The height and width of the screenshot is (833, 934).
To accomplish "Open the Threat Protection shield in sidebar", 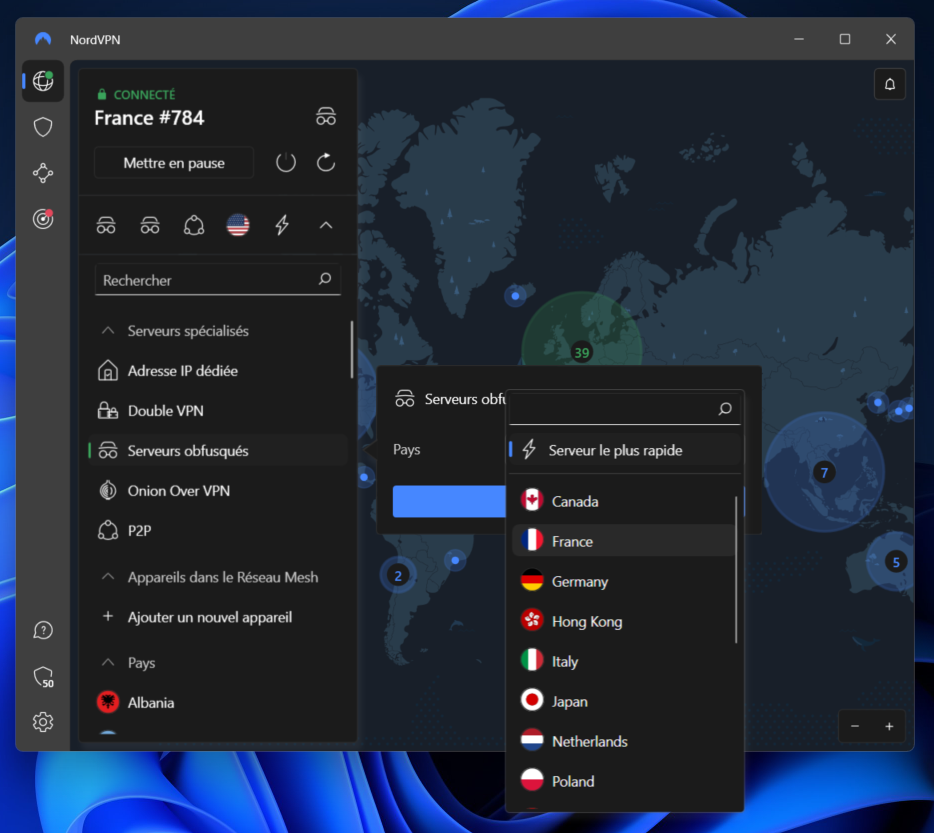I will (43, 127).
